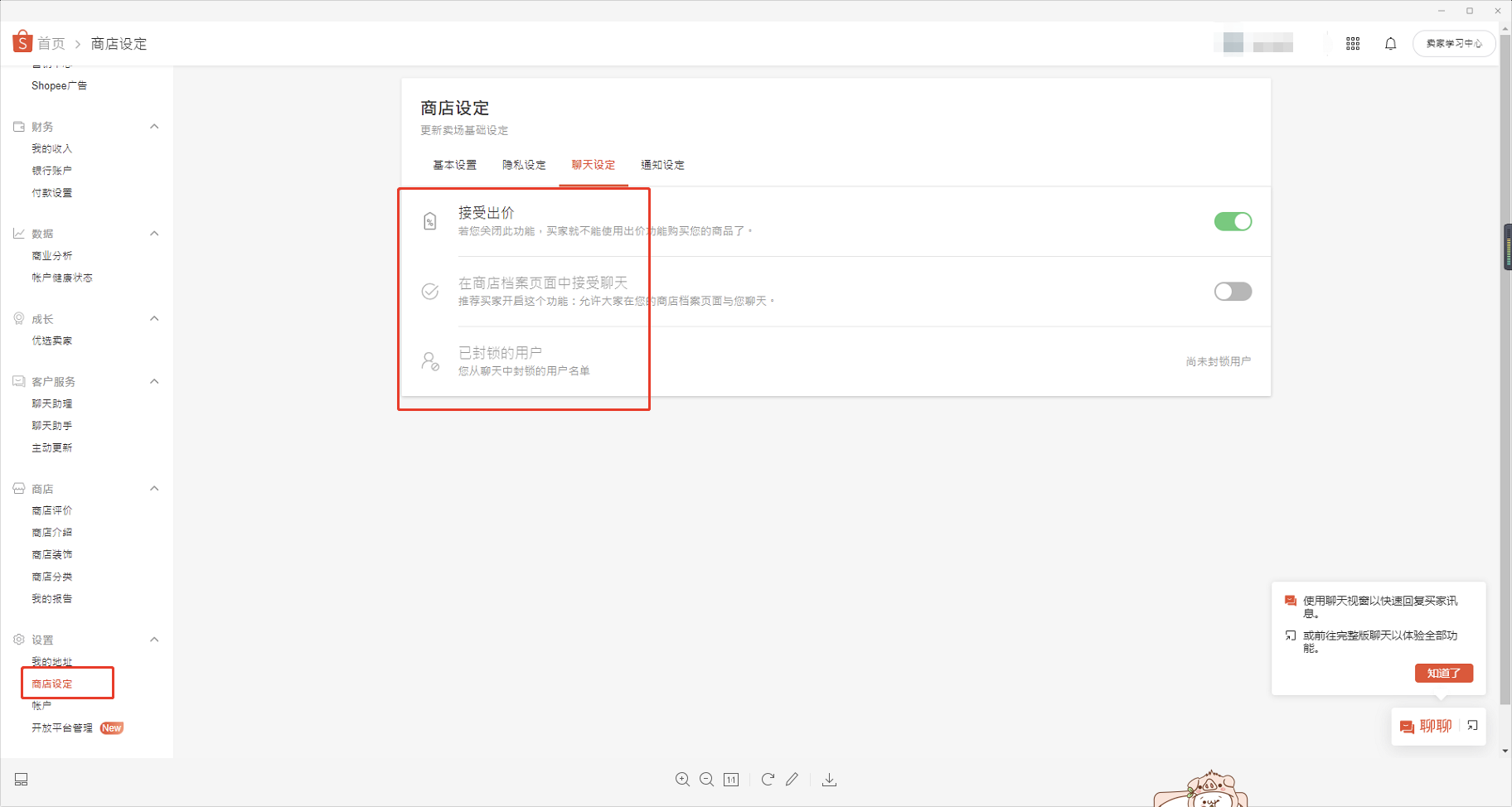The height and width of the screenshot is (807, 1512).
Task: Enable the 在商店档案页面中接受聊天 switch
Action: pos(1233,291)
